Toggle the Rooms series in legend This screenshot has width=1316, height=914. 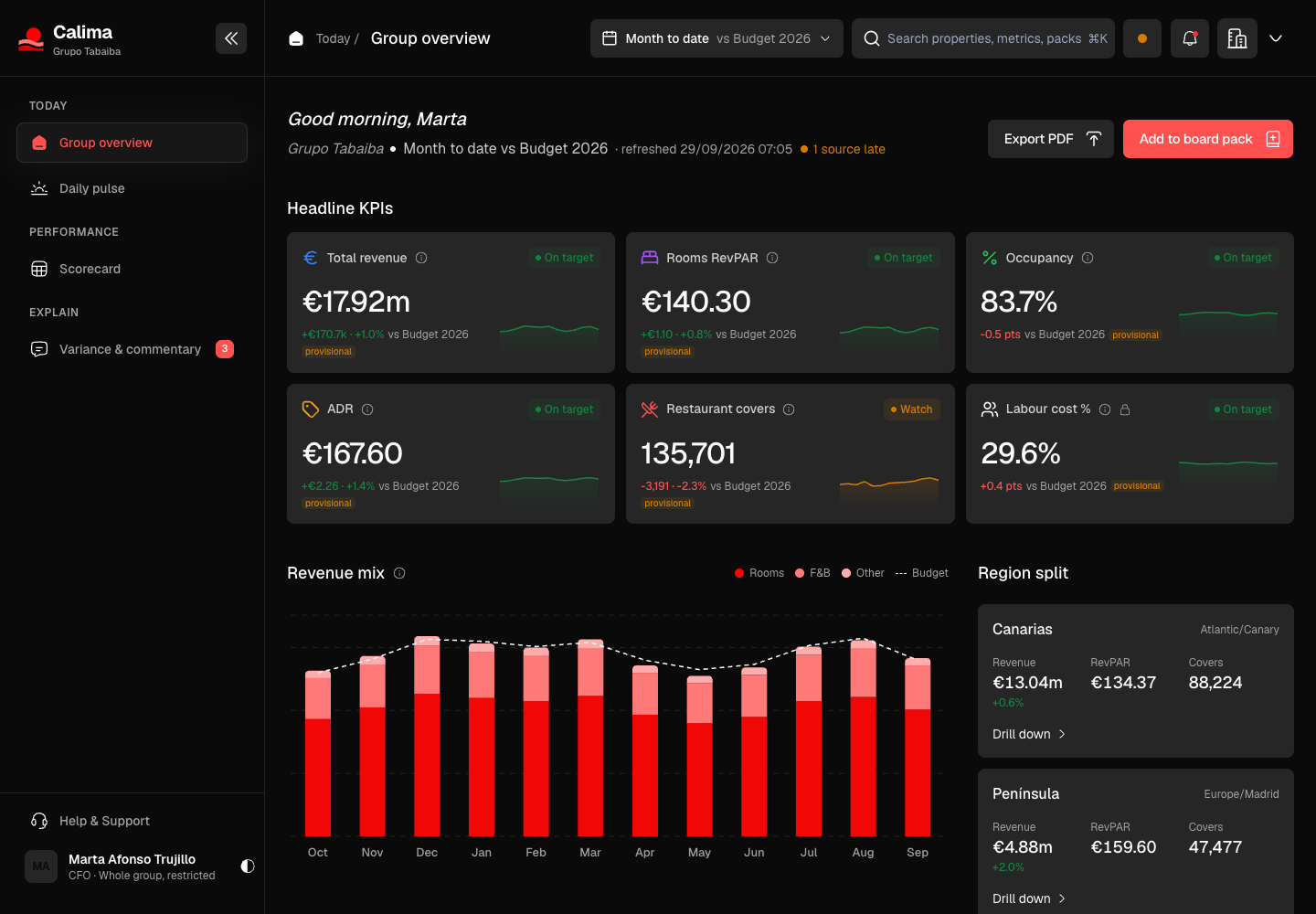pos(759,573)
